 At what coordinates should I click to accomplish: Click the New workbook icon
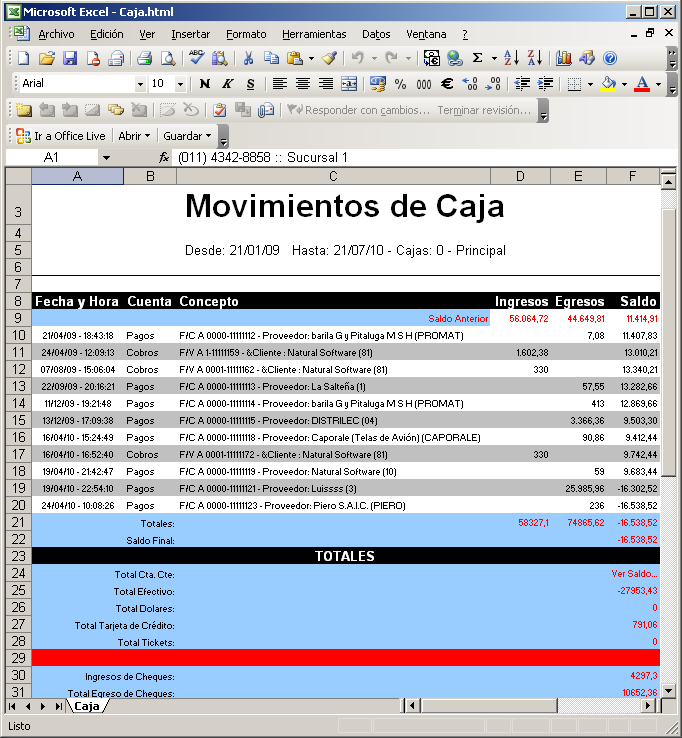click(x=23, y=58)
